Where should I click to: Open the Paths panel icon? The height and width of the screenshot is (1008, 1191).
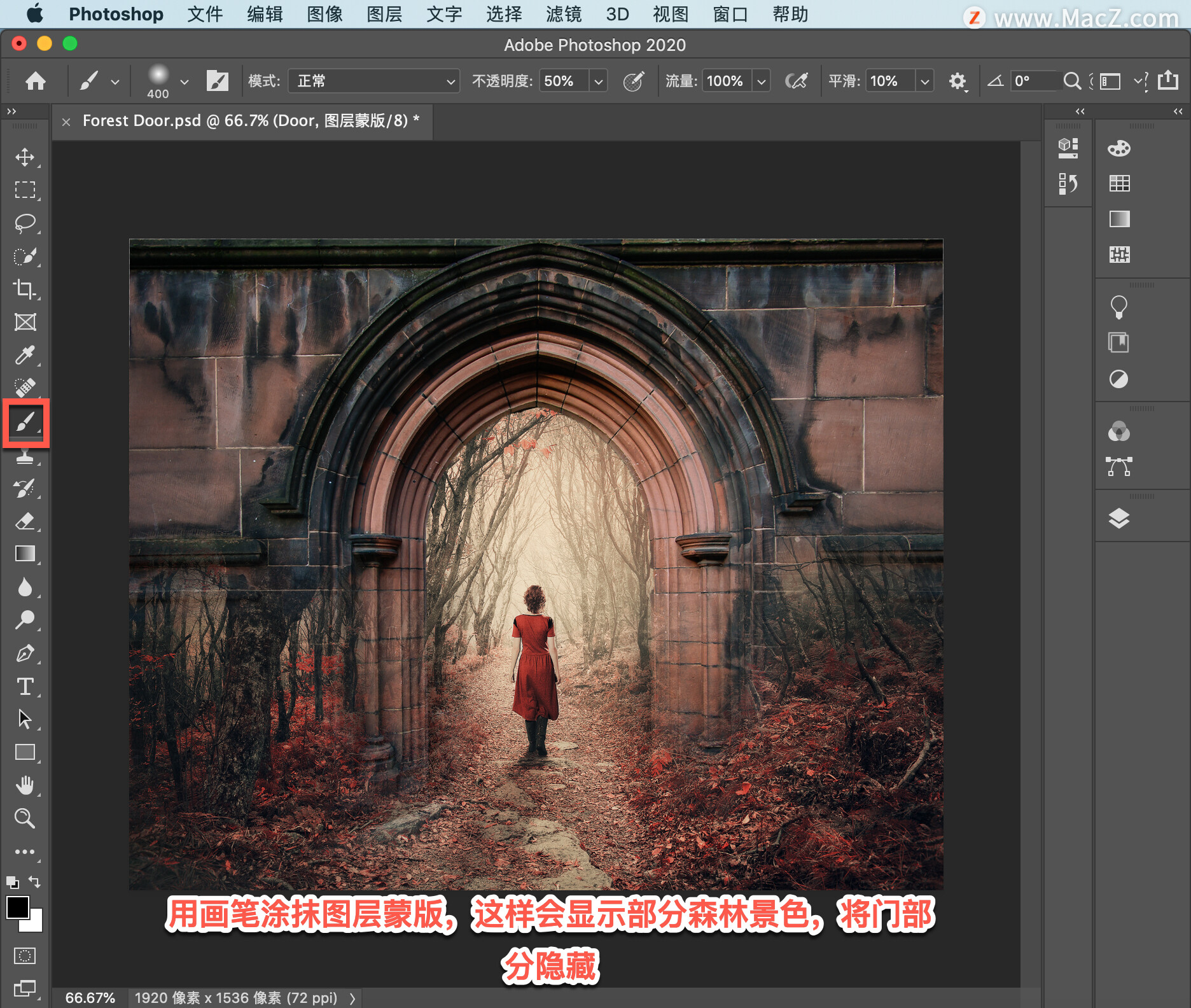[x=1119, y=466]
